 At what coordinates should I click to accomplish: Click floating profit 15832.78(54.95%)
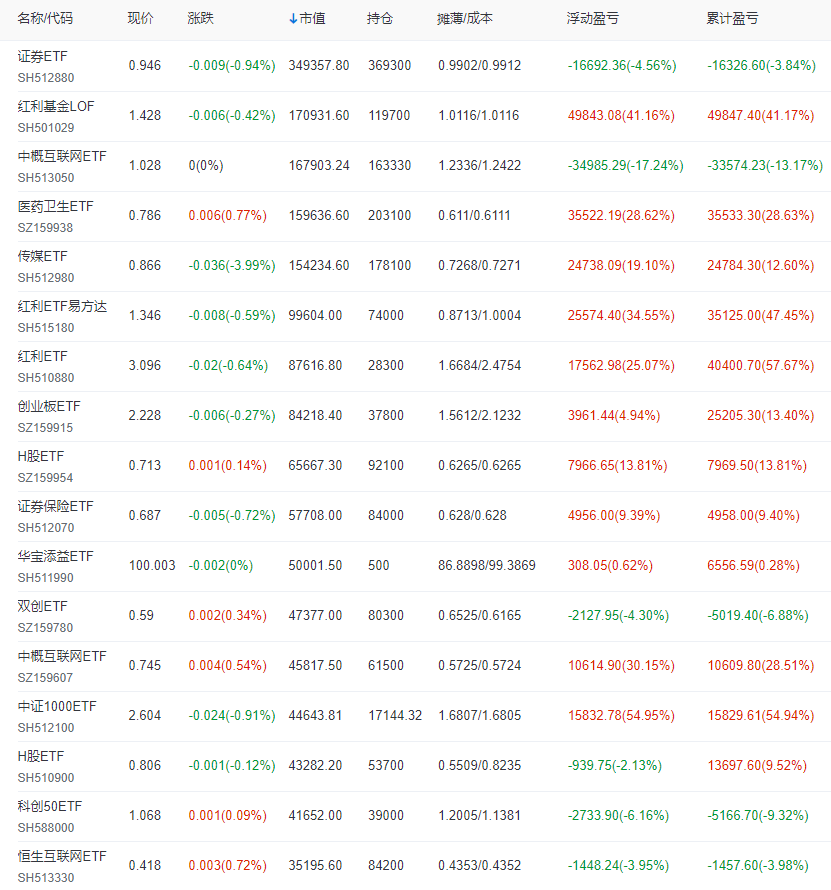pos(622,715)
